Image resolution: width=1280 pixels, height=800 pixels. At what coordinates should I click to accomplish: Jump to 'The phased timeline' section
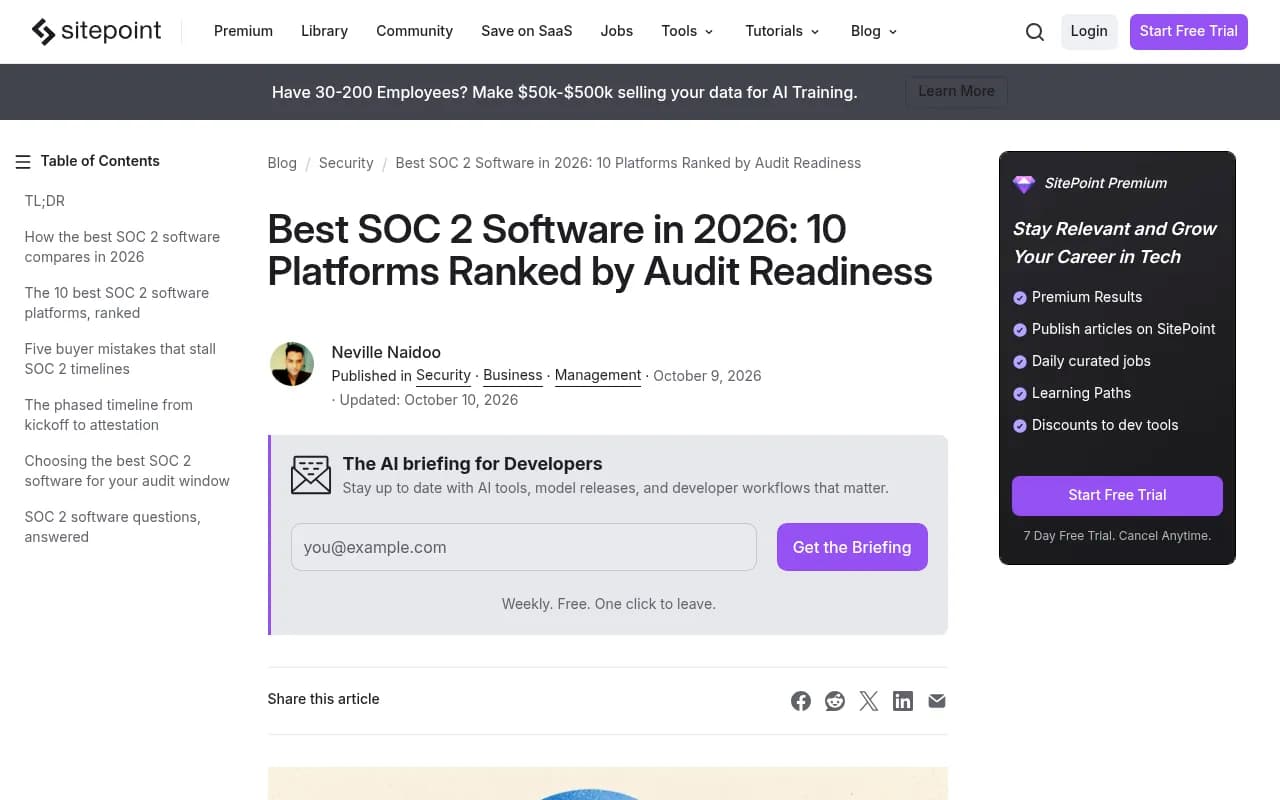click(x=109, y=415)
